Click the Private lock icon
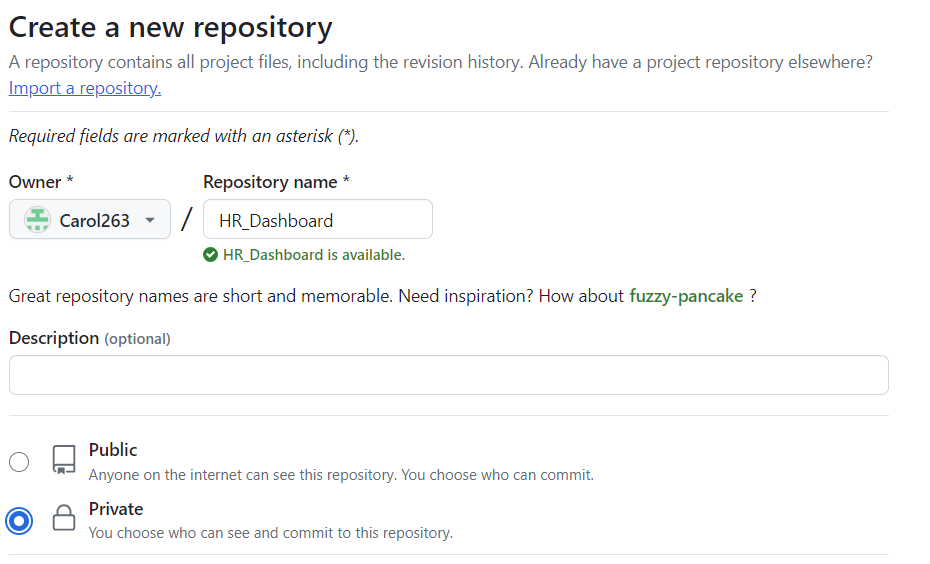 [64, 518]
